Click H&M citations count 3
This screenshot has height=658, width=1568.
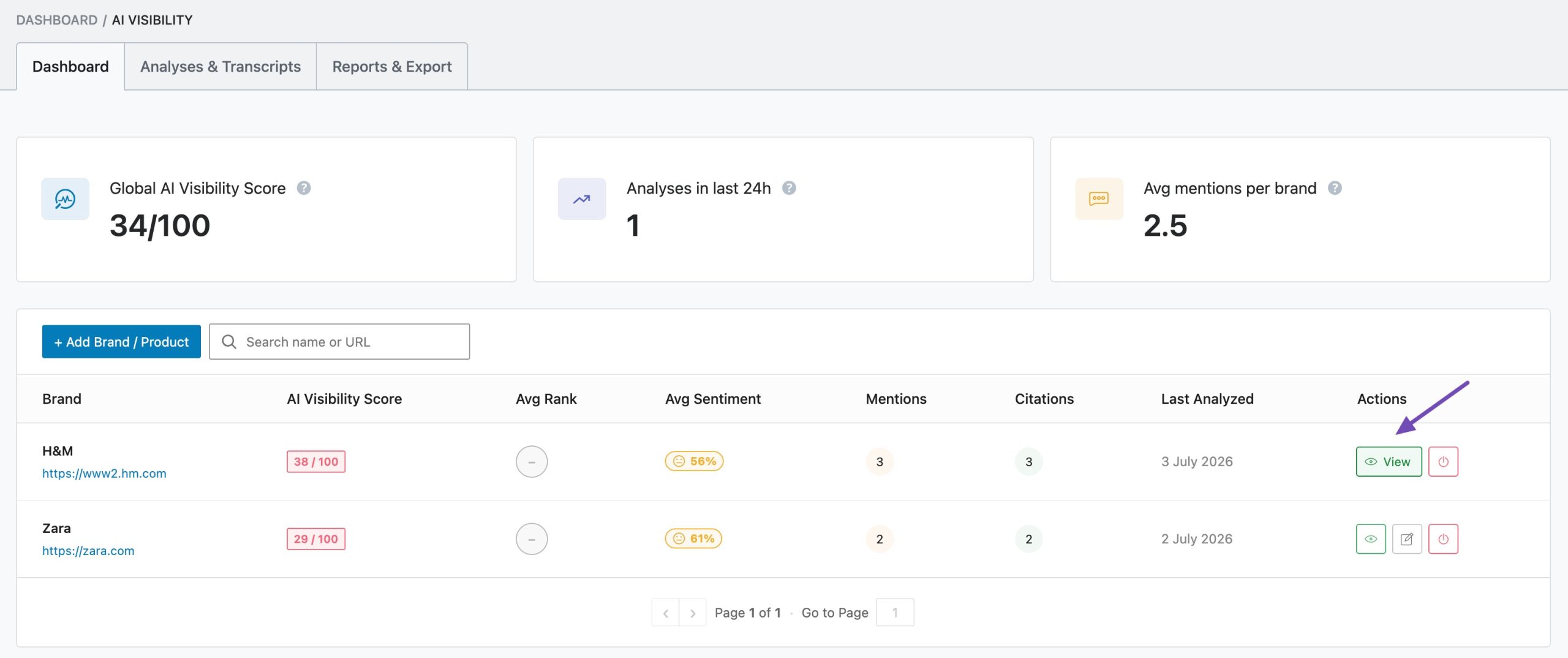(1029, 461)
